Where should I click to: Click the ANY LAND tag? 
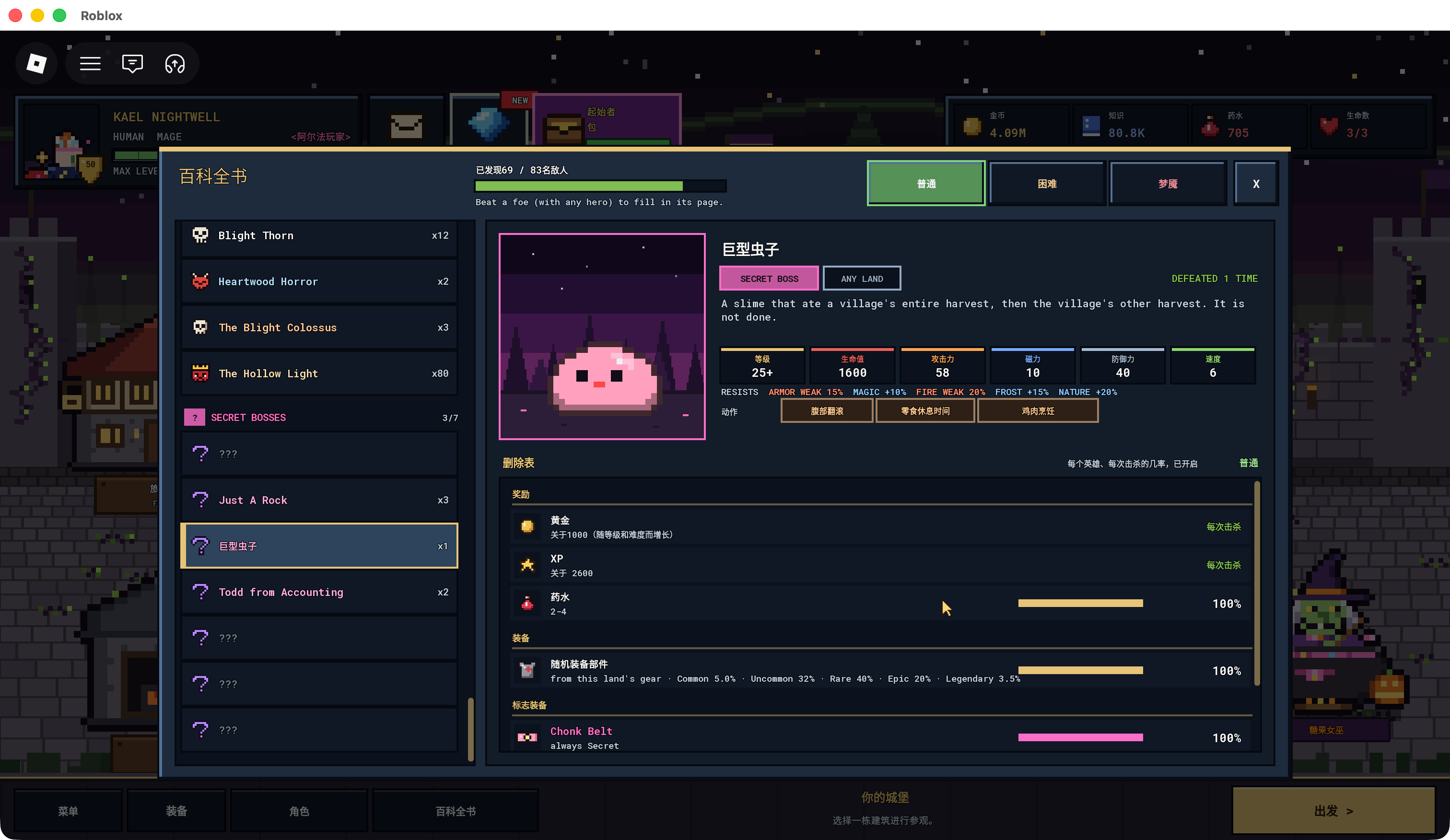tap(861, 279)
